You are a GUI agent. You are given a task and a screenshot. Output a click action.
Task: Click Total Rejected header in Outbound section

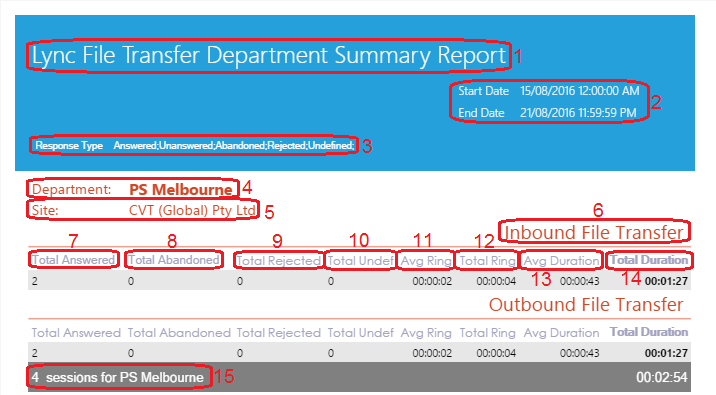point(279,333)
